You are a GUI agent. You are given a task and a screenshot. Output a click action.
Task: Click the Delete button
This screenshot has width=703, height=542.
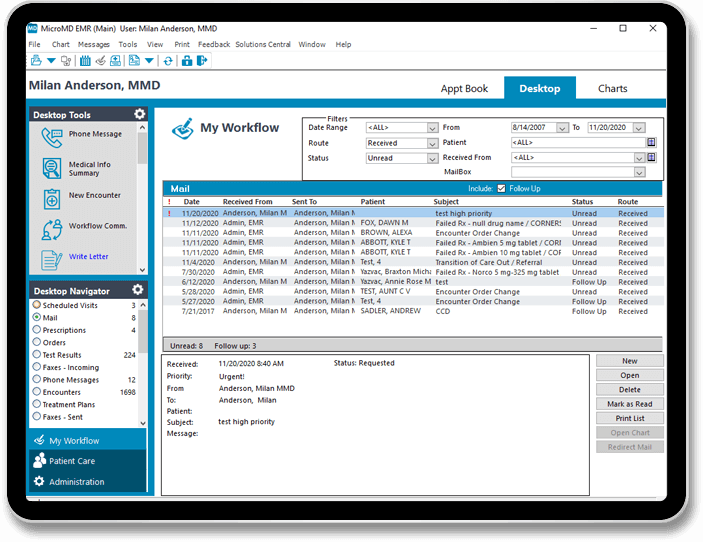tap(629, 390)
